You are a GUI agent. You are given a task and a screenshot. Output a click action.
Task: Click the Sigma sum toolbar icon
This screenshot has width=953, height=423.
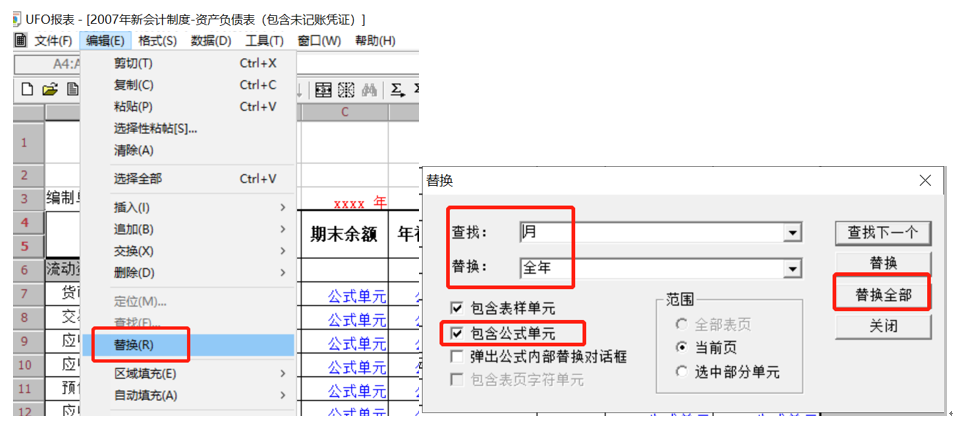(397, 89)
